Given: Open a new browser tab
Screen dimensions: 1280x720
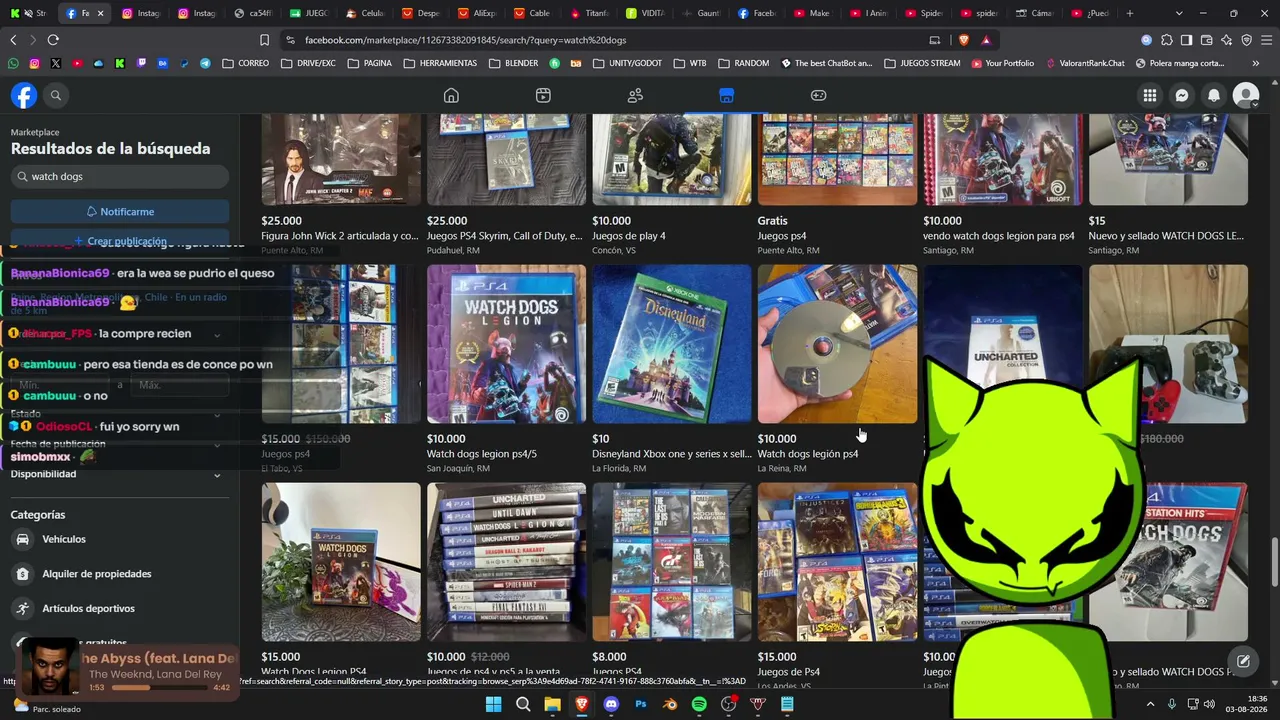Looking at the screenshot, I should click(x=1130, y=13).
